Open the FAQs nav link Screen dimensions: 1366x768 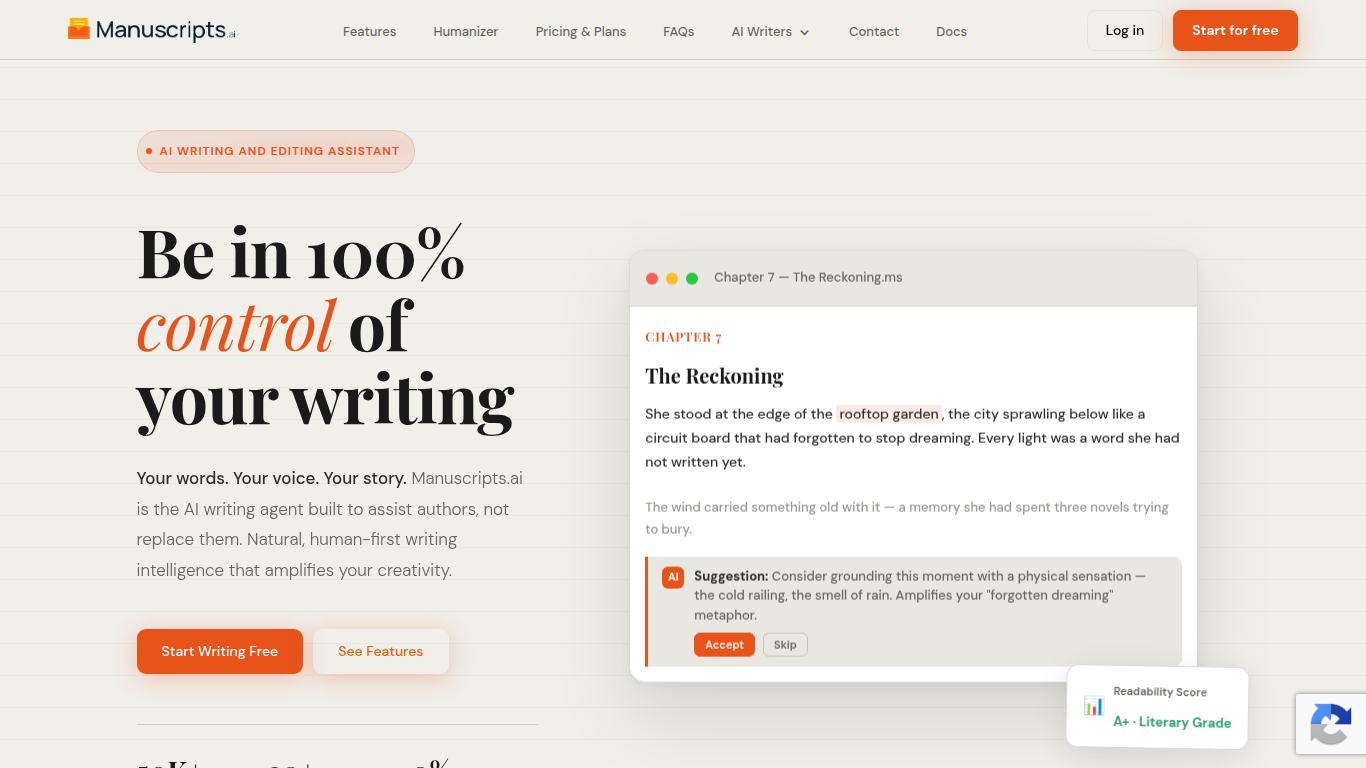(679, 31)
